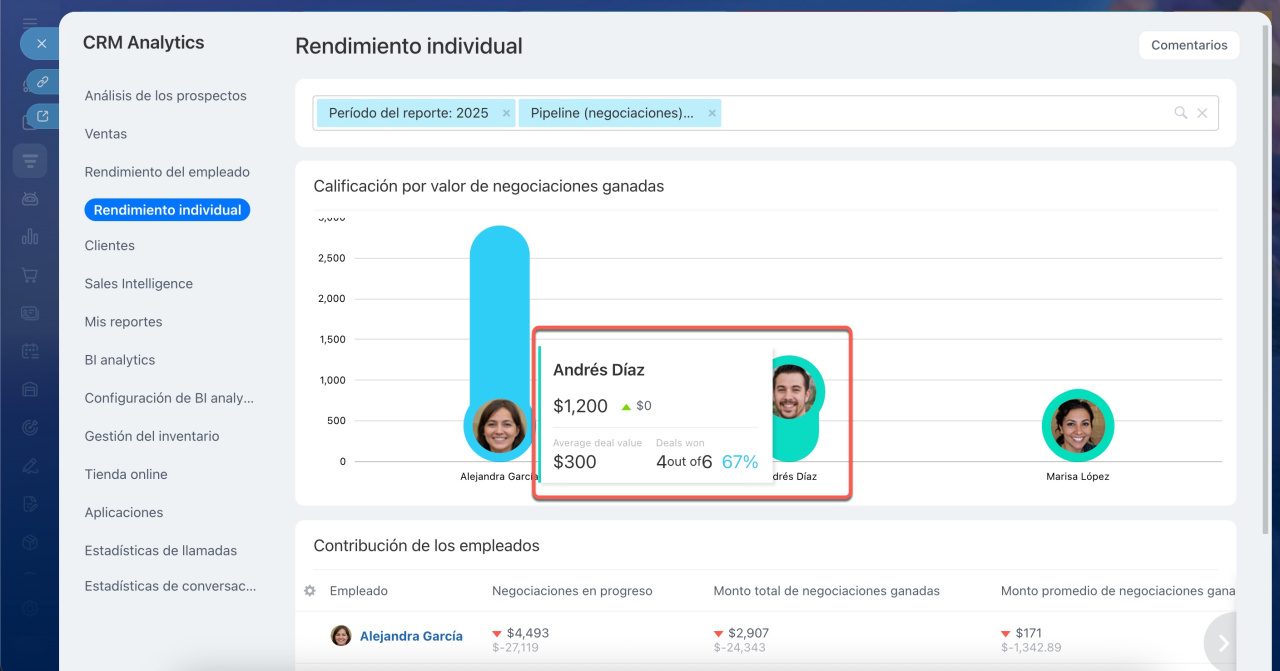This screenshot has width=1280, height=671.
Task: Open the Ventas report section
Action: 106,134
